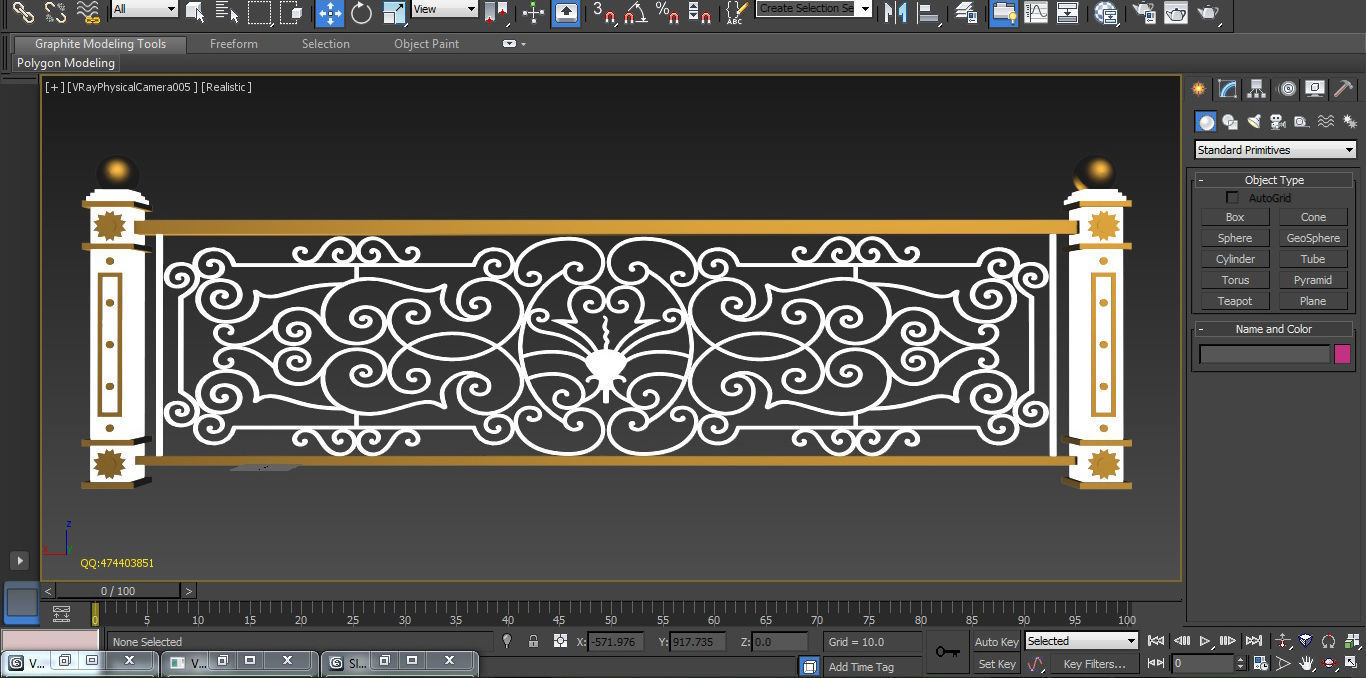Open the Selection ribbon tab
The width and height of the screenshot is (1366, 678).
click(326, 44)
